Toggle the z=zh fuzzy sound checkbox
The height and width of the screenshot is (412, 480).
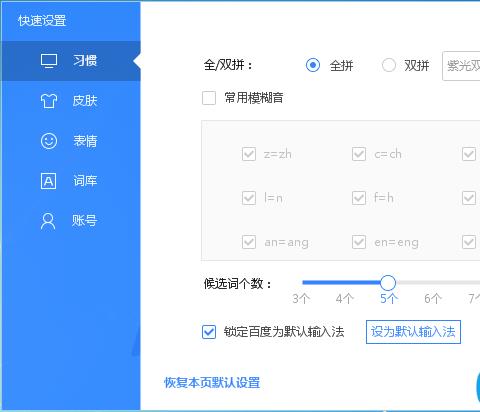click(249, 154)
